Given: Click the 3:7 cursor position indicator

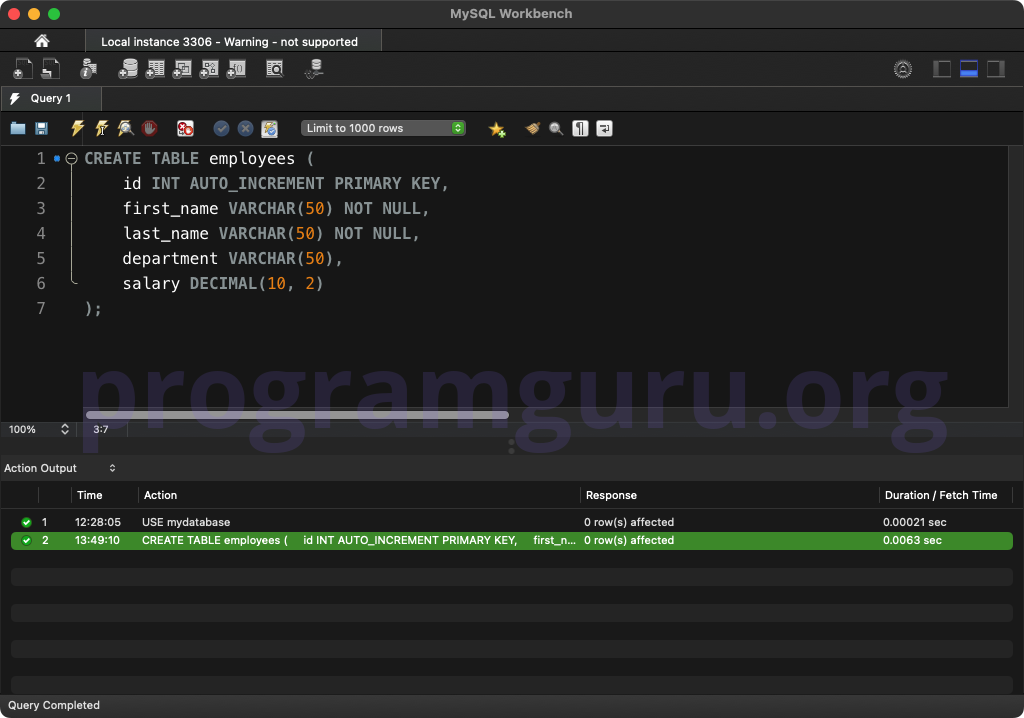Looking at the screenshot, I should 101,429.
